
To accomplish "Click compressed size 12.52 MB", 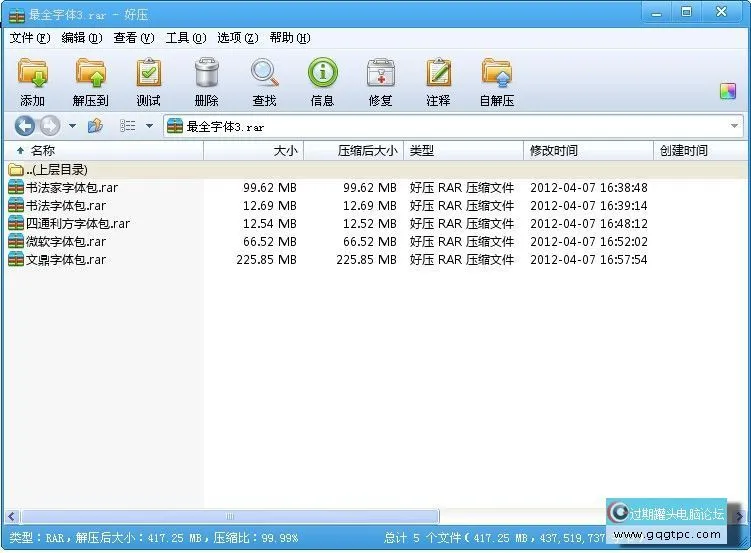I will coord(369,224).
